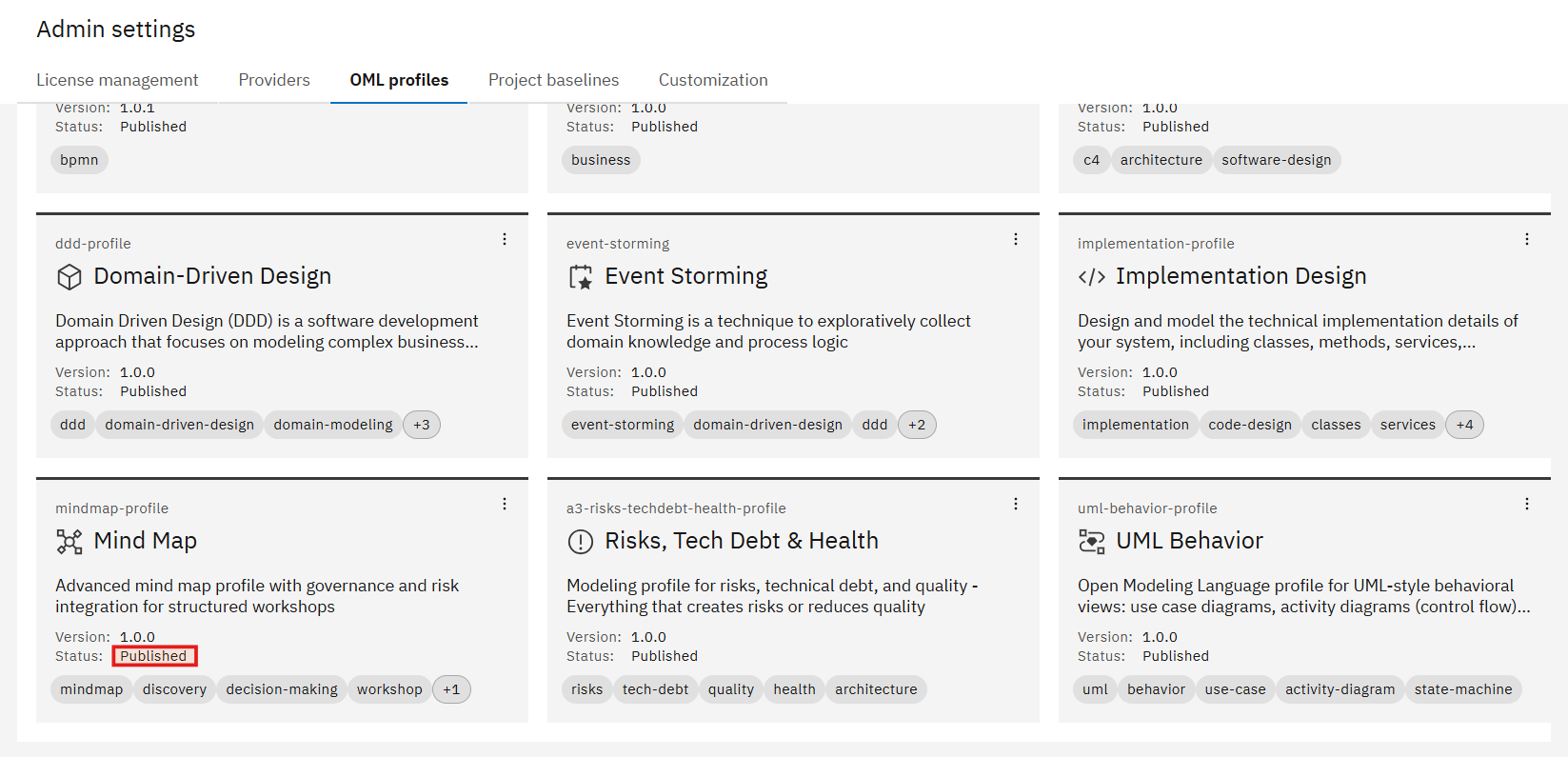Image resolution: width=1568 pixels, height=757 pixels.
Task: Click the behavior tag
Action: pyautogui.click(x=1156, y=689)
